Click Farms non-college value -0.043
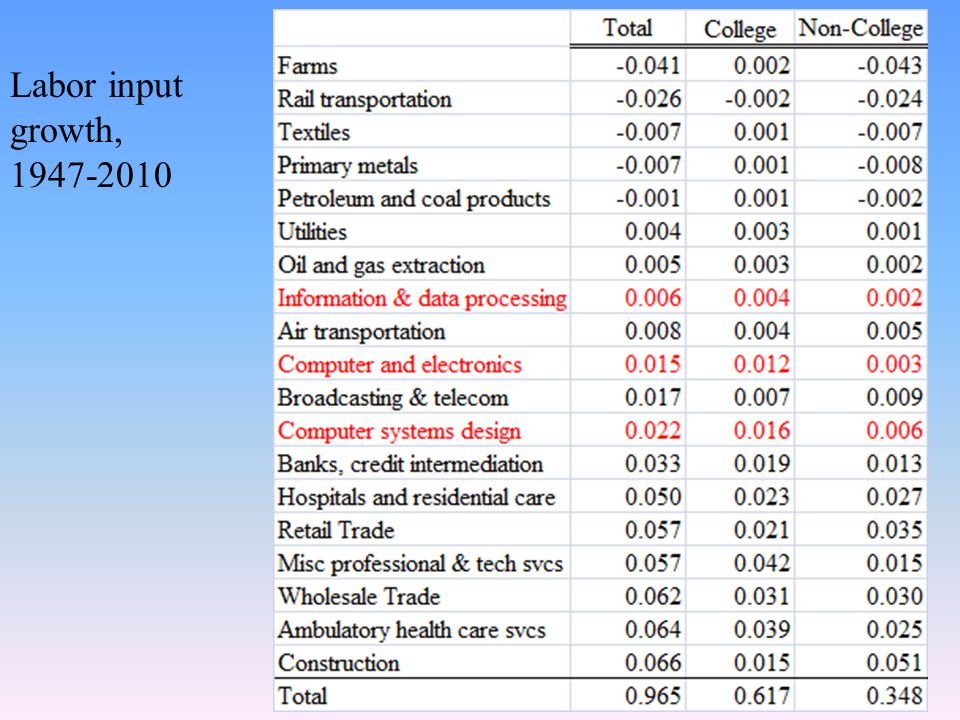The height and width of the screenshot is (720, 960). click(x=889, y=66)
